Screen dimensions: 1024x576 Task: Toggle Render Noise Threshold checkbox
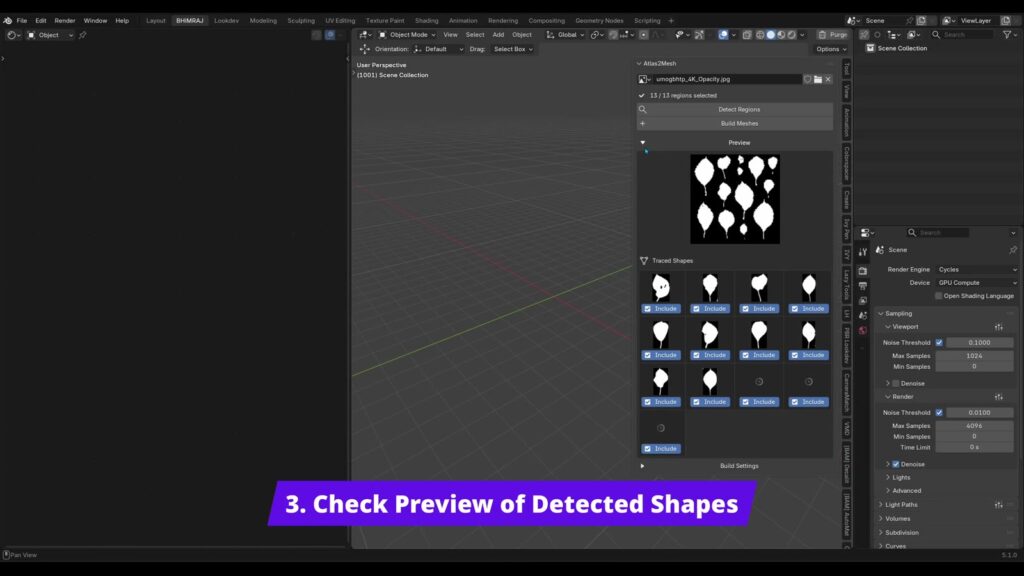point(939,413)
